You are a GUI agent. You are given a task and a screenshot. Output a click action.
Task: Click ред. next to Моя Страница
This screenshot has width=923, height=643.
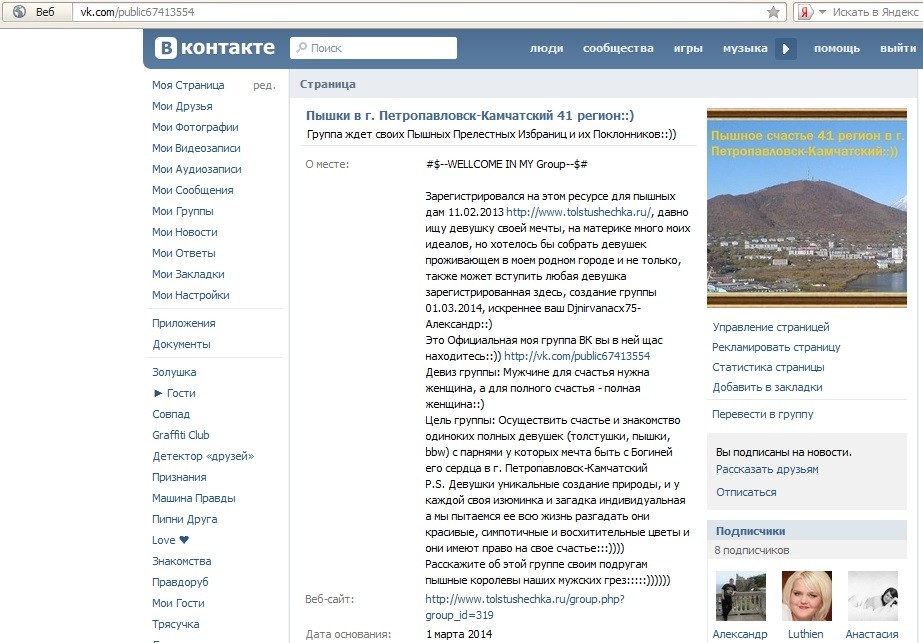point(264,85)
